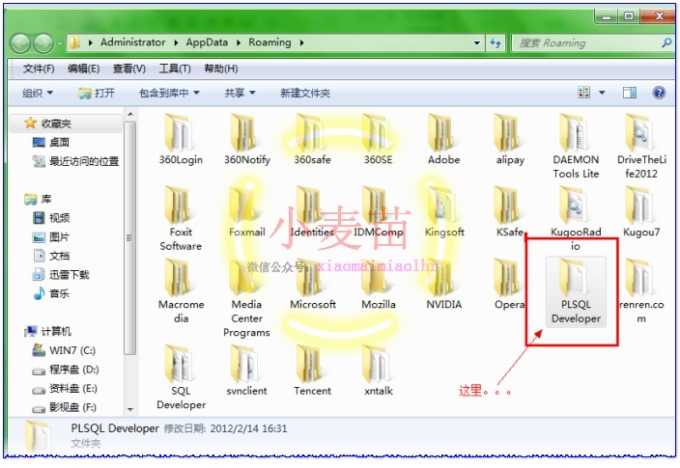Open the address bar history dropdown

[x=477, y=43]
